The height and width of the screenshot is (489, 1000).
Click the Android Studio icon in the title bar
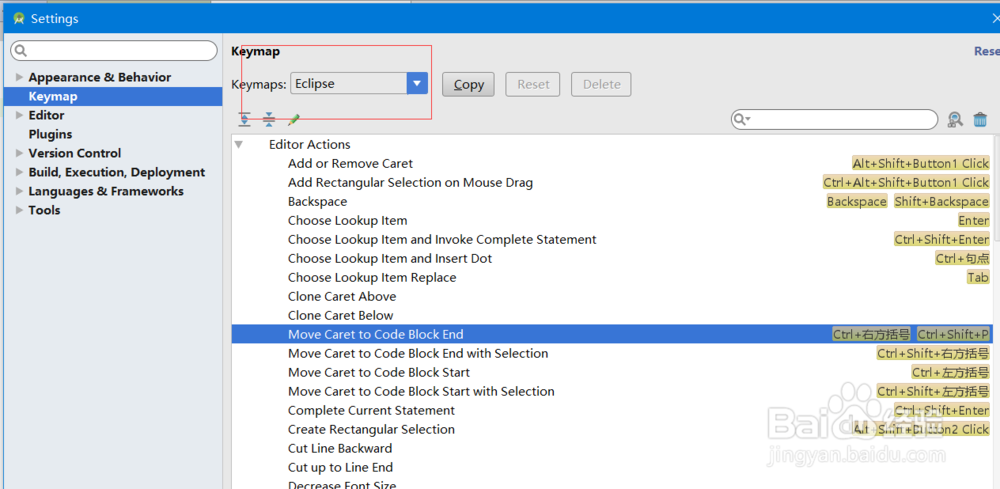[18, 18]
